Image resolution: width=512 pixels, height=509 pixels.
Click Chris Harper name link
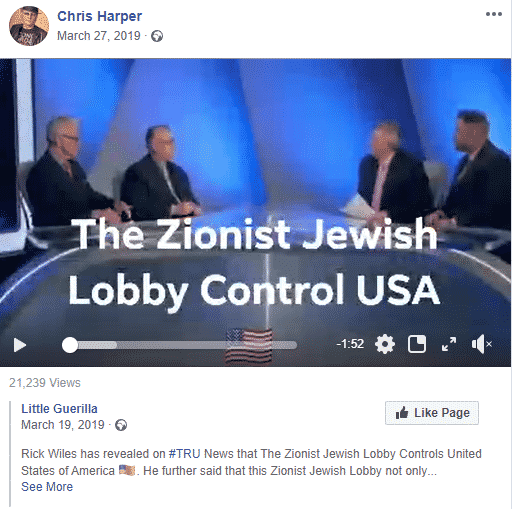pyautogui.click(x=99, y=16)
